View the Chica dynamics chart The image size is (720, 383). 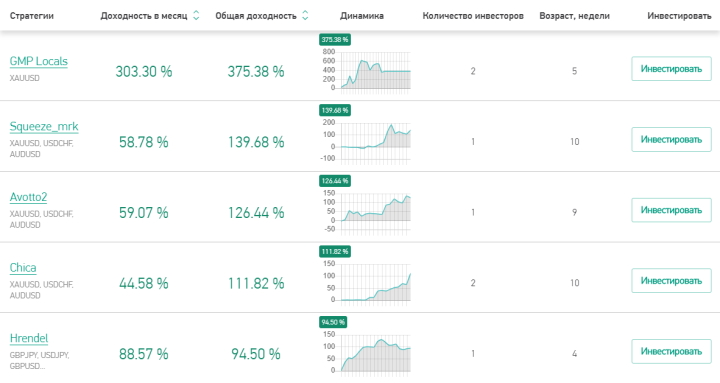(366, 283)
